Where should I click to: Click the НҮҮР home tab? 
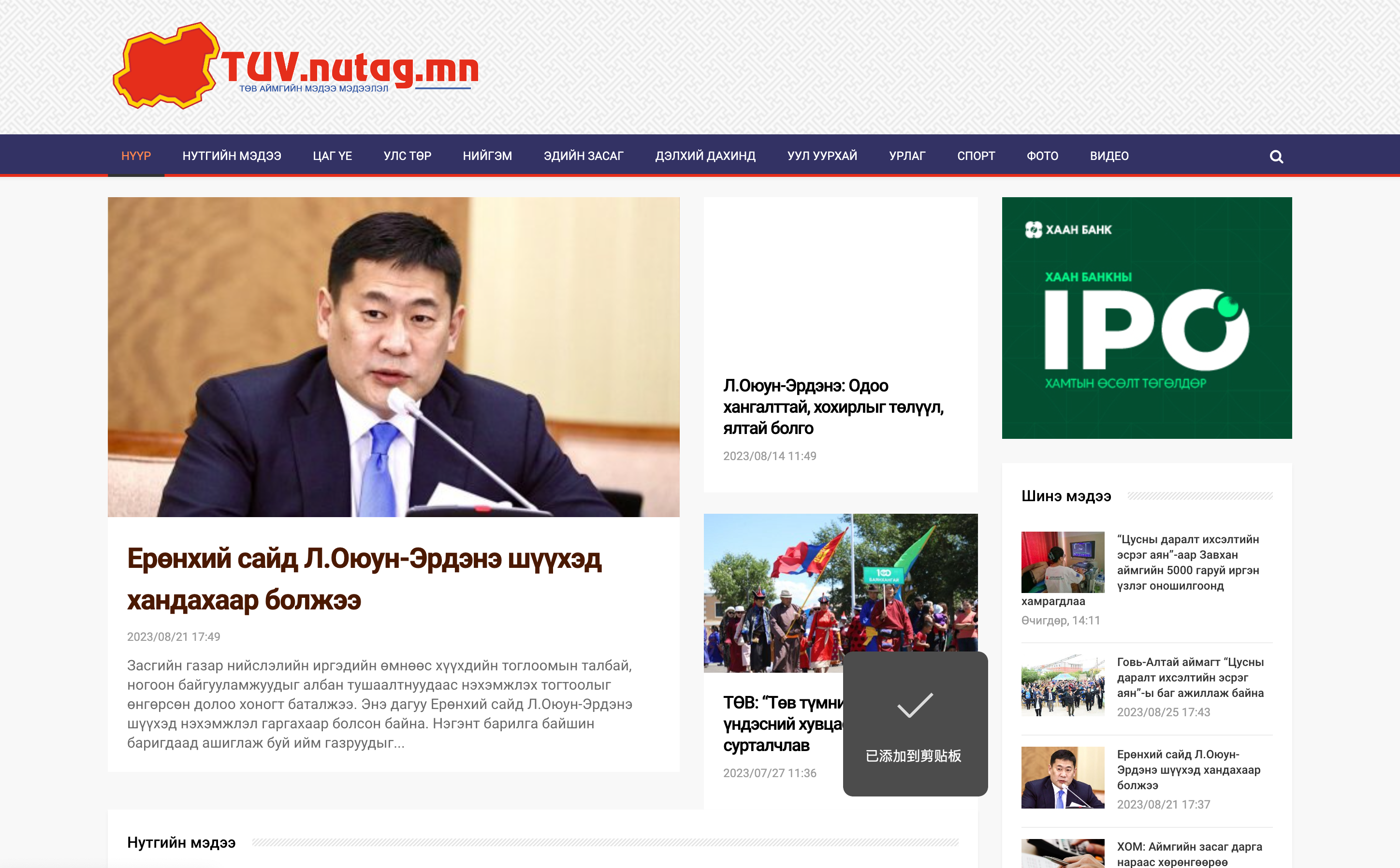click(x=136, y=156)
